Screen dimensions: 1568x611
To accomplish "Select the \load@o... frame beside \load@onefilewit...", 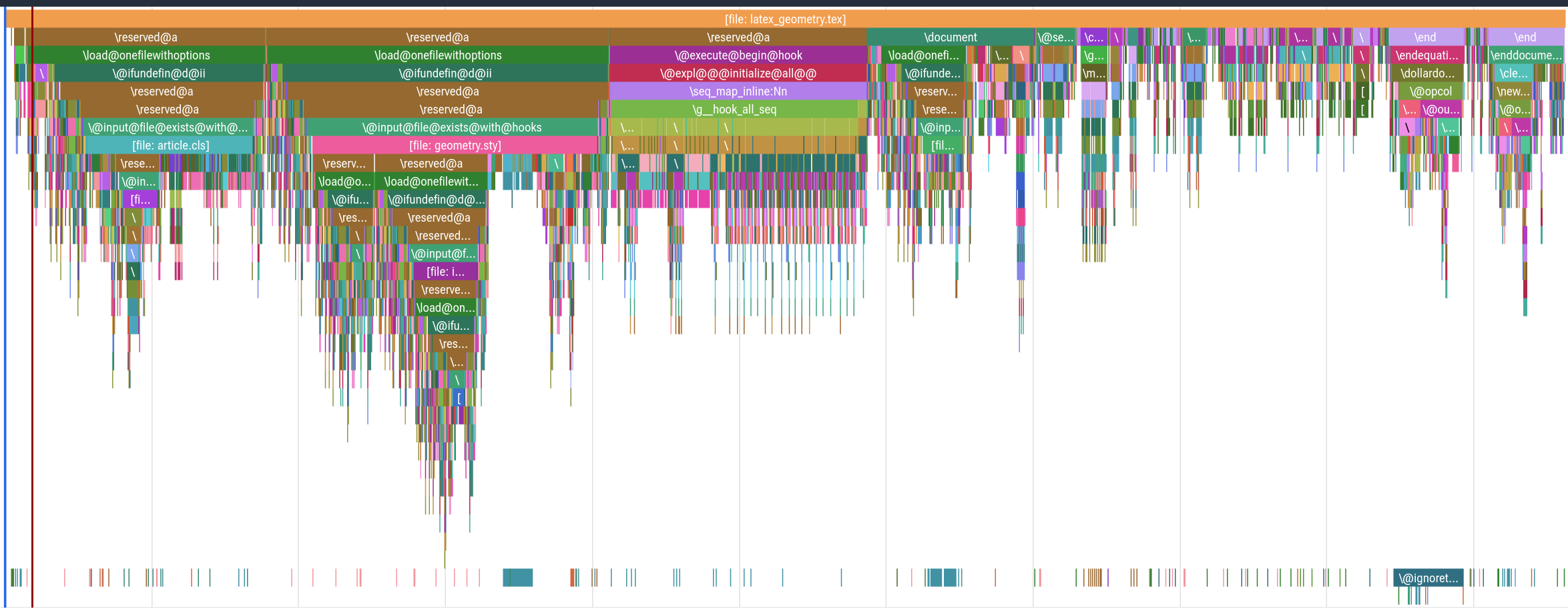I will click(x=344, y=182).
